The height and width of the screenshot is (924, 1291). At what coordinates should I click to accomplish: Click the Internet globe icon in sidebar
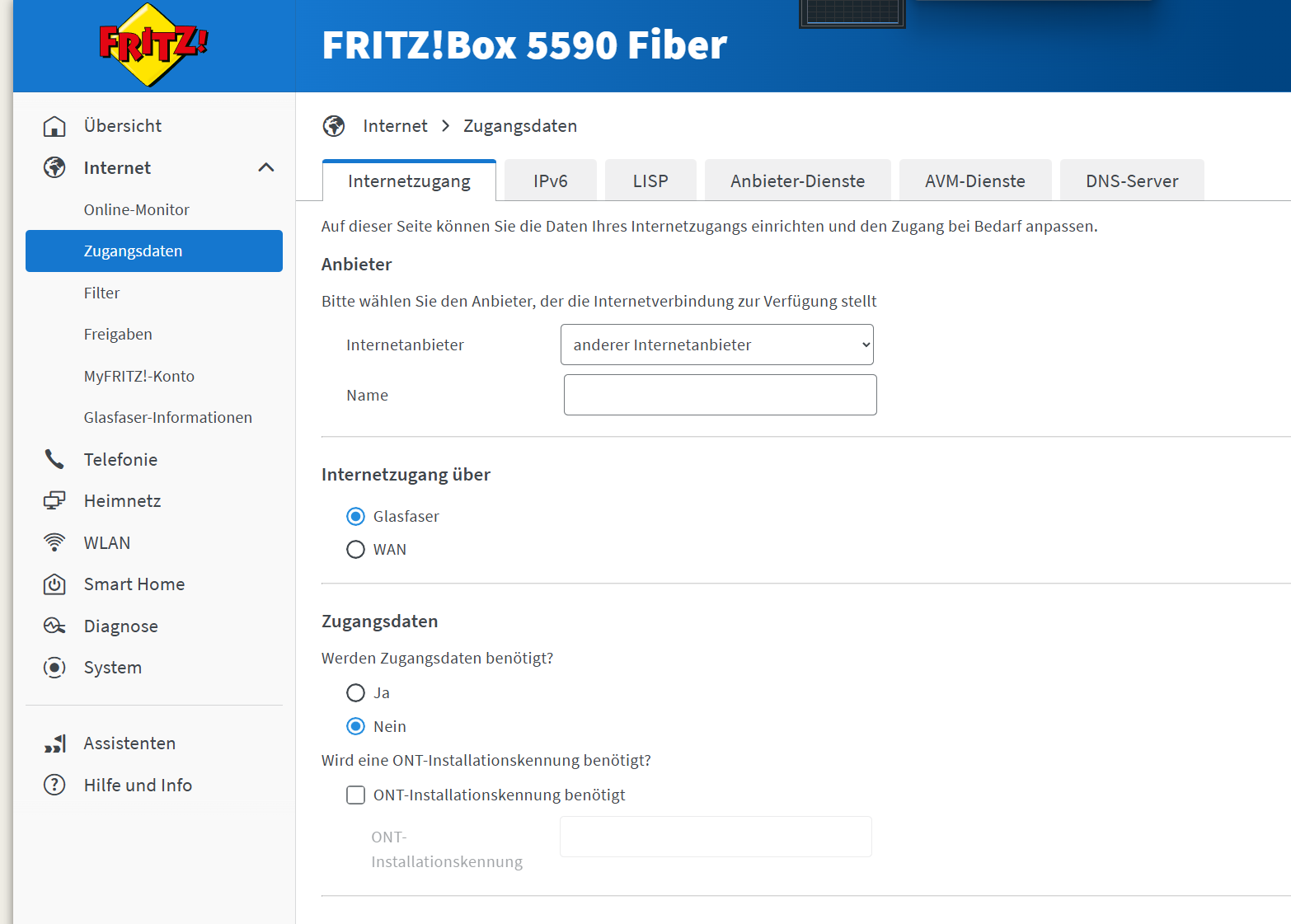tap(54, 168)
